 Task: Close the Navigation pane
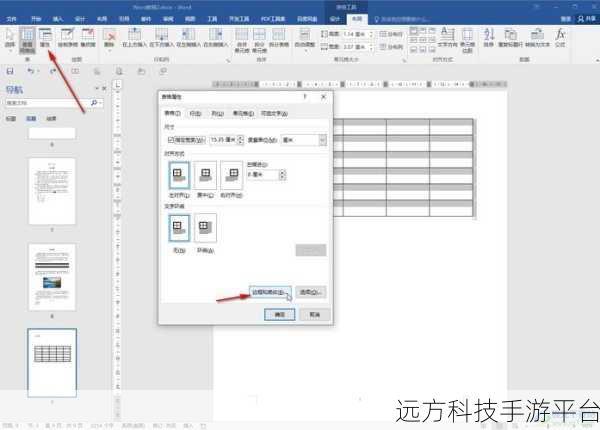[x=104, y=88]
